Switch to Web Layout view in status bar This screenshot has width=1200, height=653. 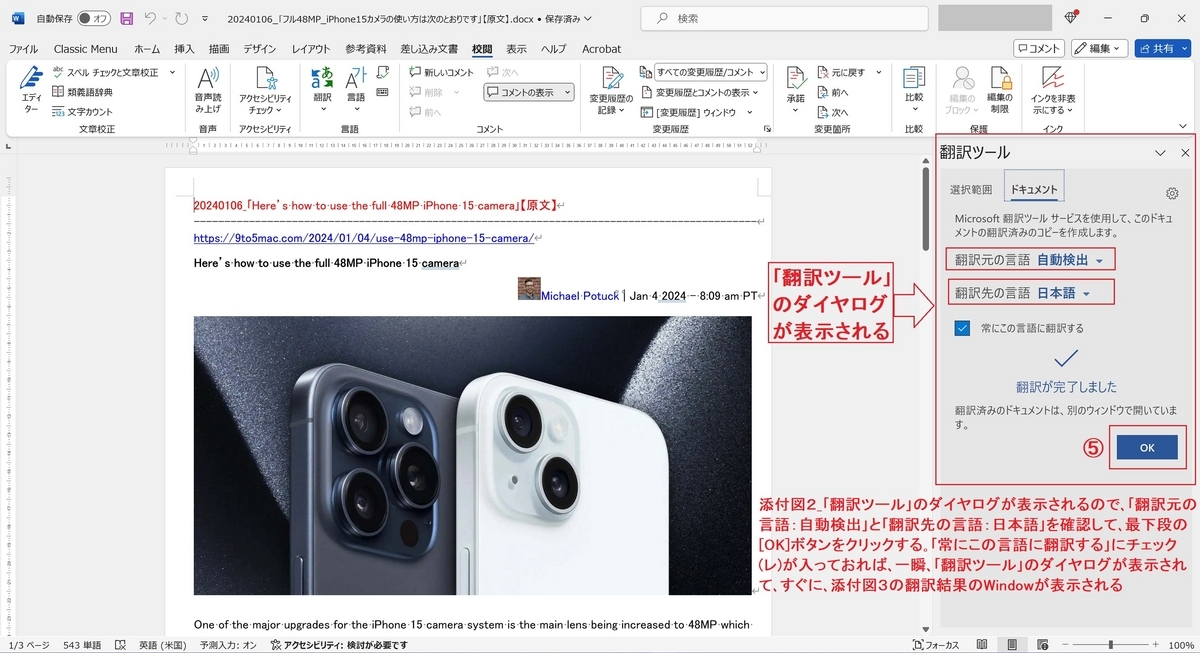coord(1043,645)
